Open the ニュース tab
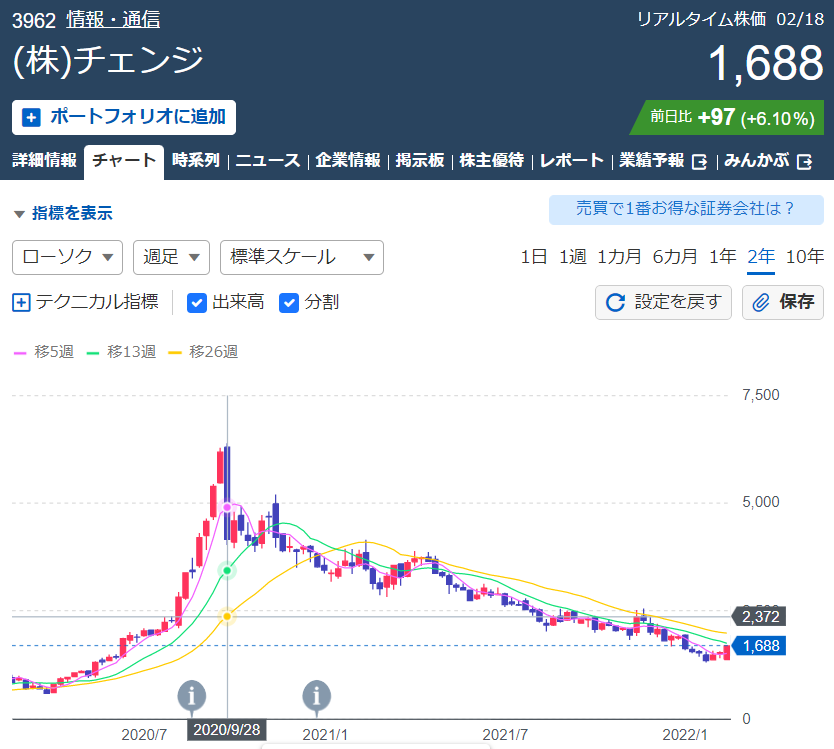This screenshot has height=749, width=834. (x=268, y=160)
